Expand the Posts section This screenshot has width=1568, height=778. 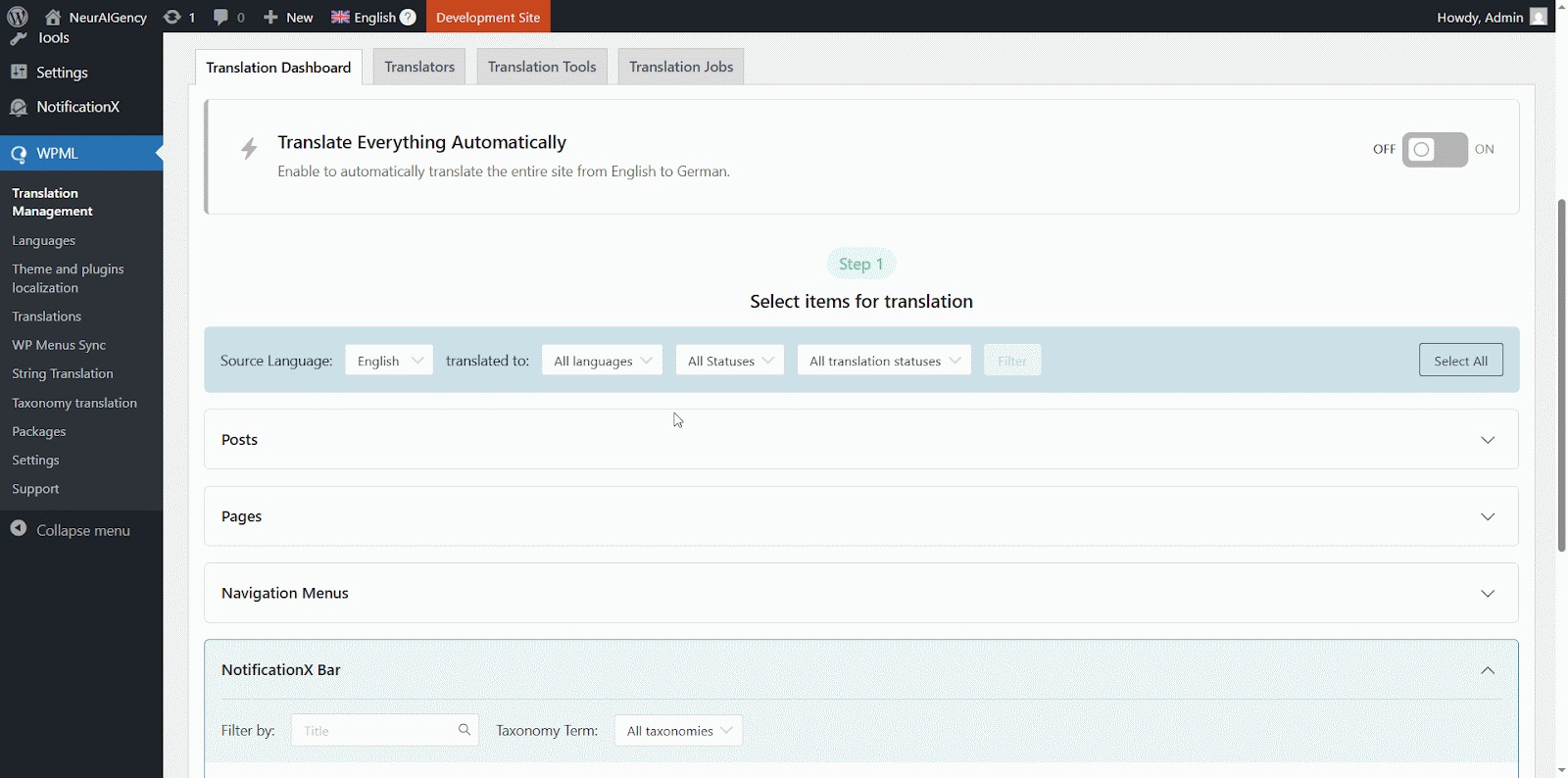point(1488,440)
